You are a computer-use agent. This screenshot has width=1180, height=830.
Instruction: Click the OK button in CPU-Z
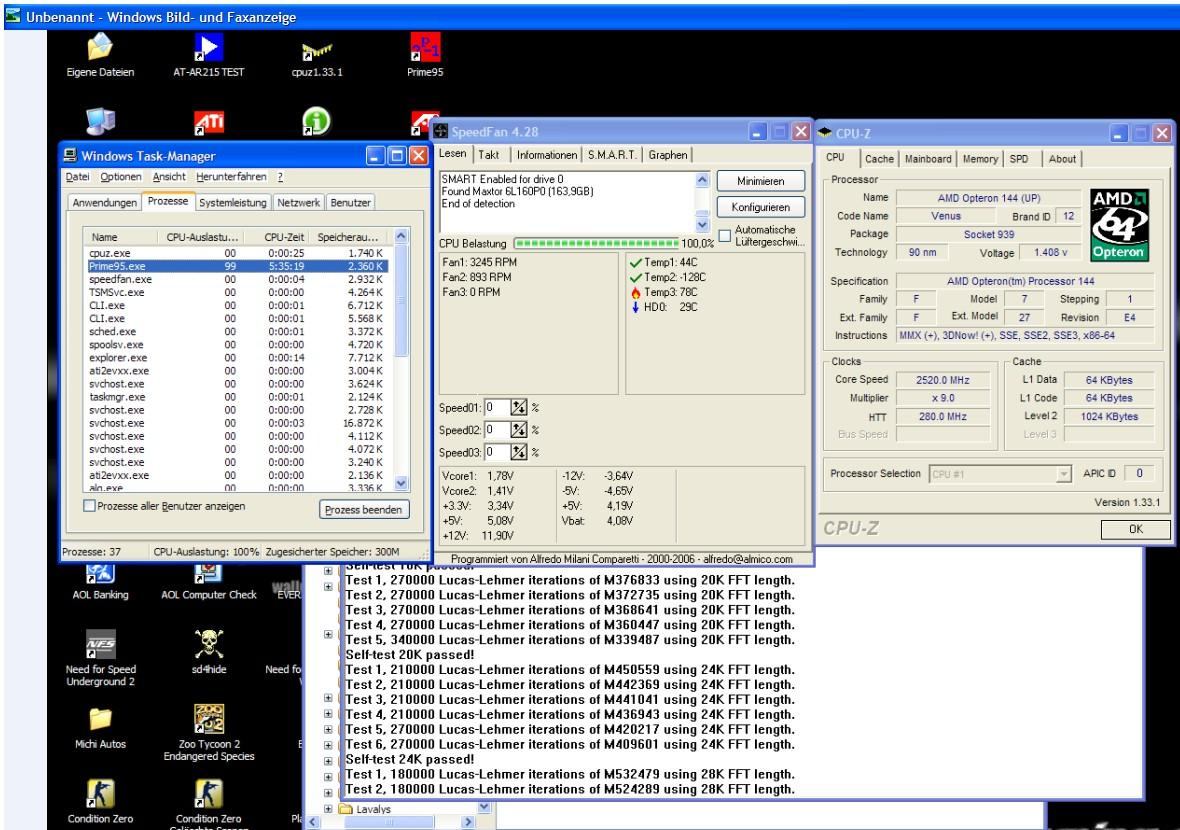pyautogui.click(x=1135, y=529)
